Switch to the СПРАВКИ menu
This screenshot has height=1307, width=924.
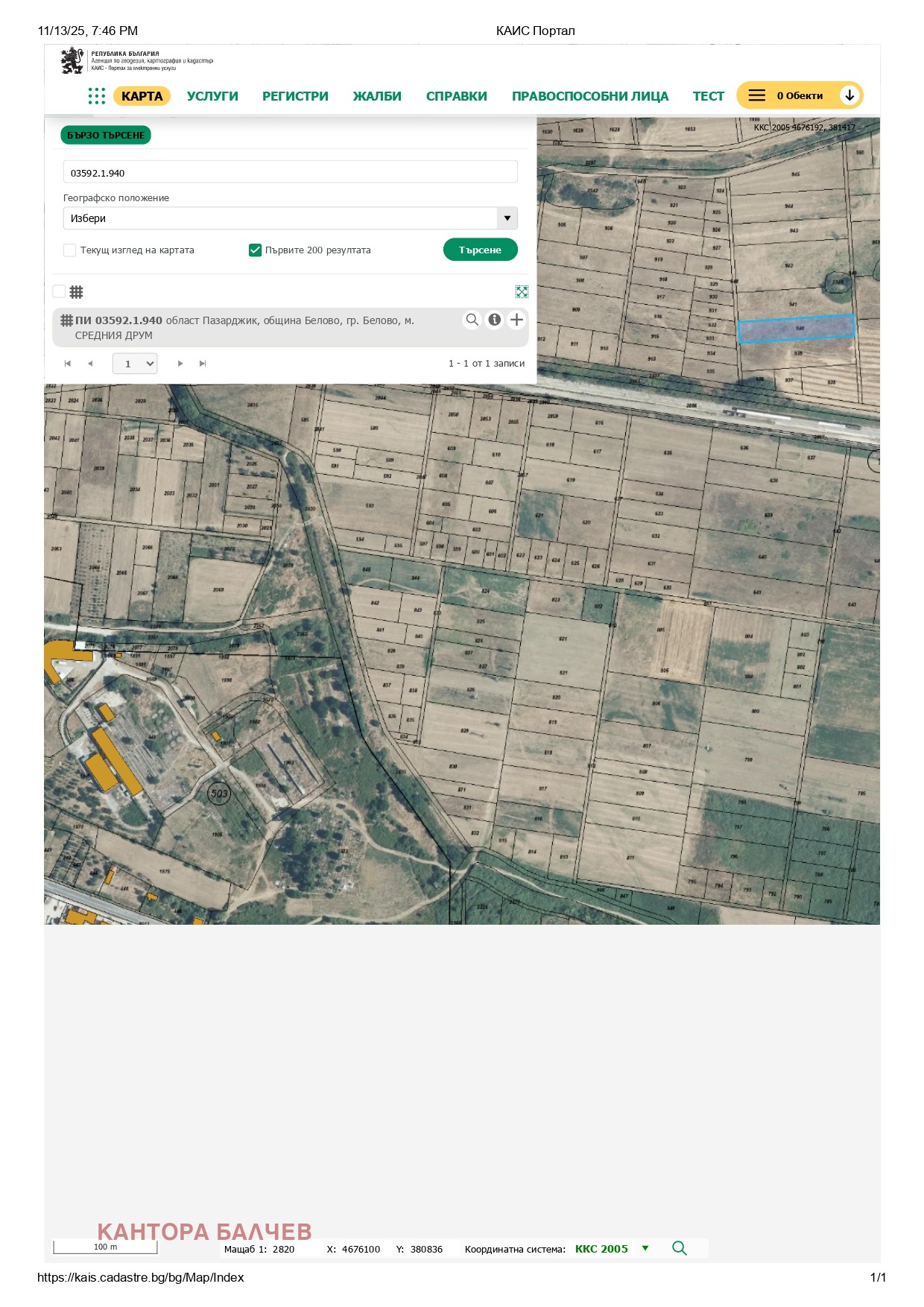(456, 96)
